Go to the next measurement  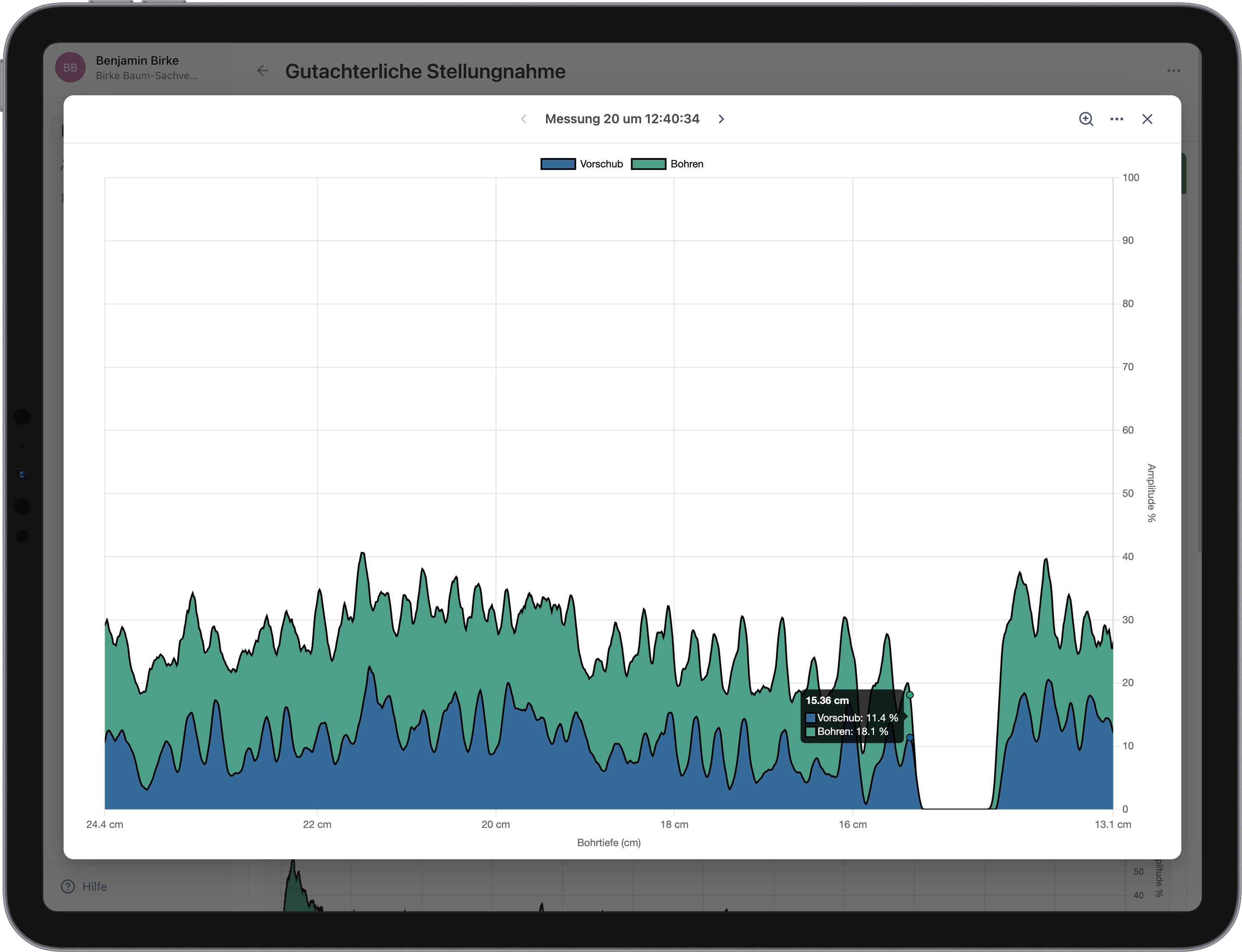coord(721,119)
